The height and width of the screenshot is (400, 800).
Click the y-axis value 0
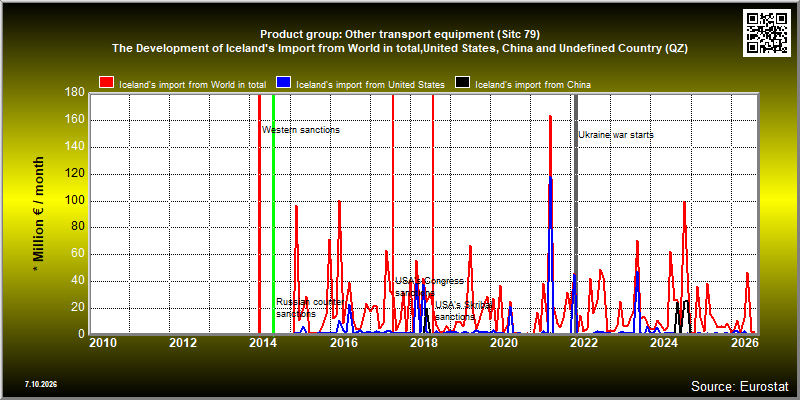click(81, 334)
